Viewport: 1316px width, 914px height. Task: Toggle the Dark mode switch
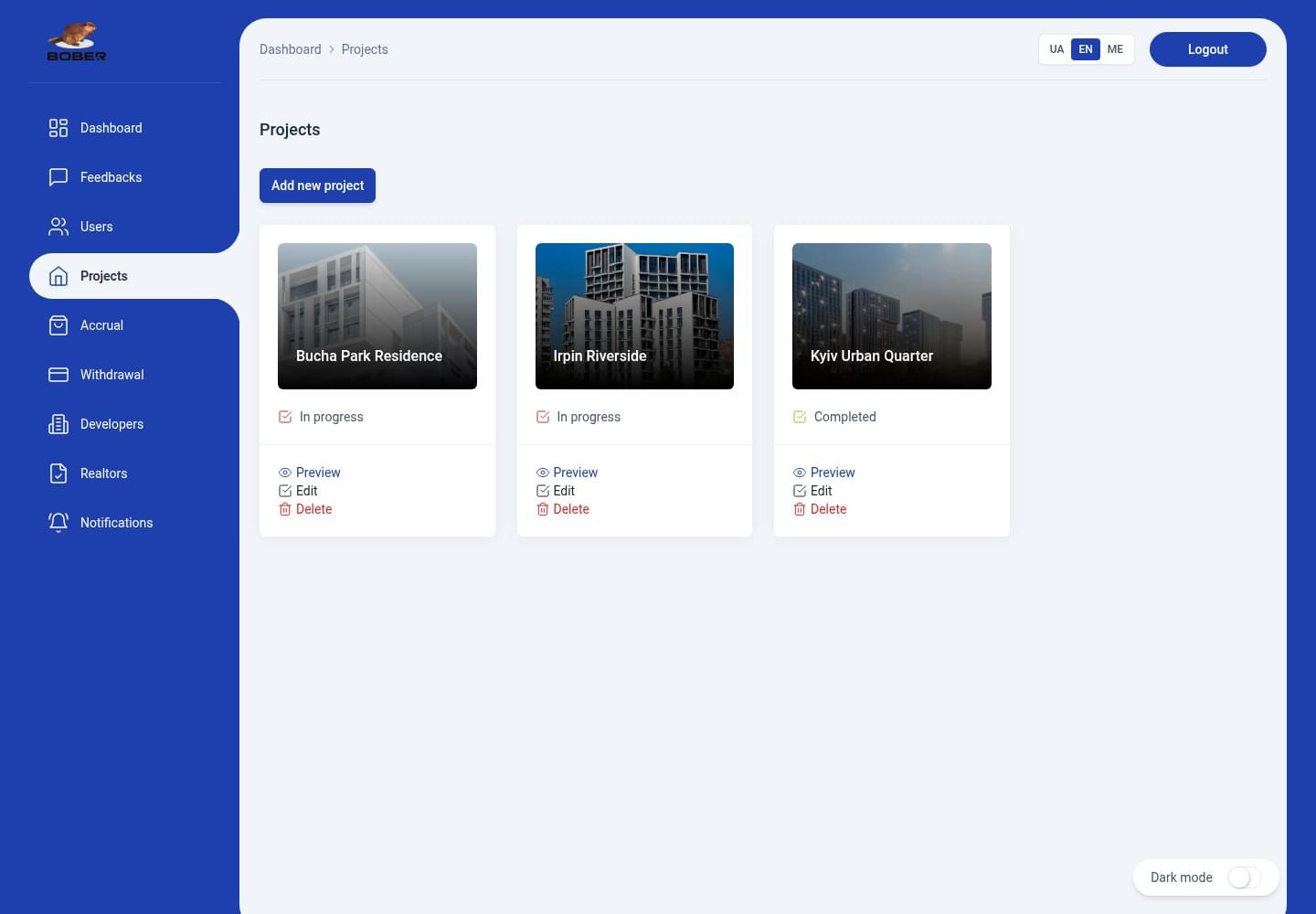coord(1245,877)
